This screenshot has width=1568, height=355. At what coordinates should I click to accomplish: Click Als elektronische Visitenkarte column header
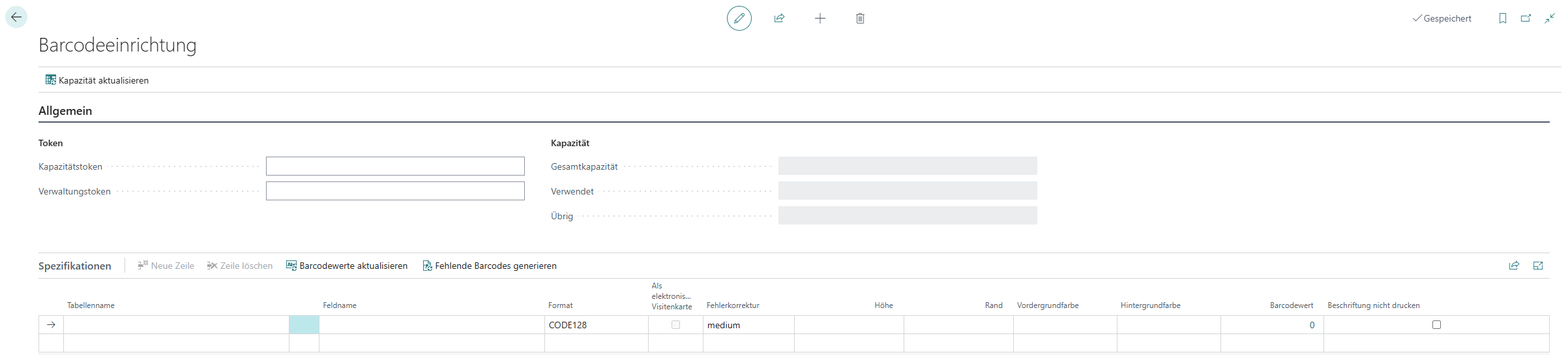point(672,296)
